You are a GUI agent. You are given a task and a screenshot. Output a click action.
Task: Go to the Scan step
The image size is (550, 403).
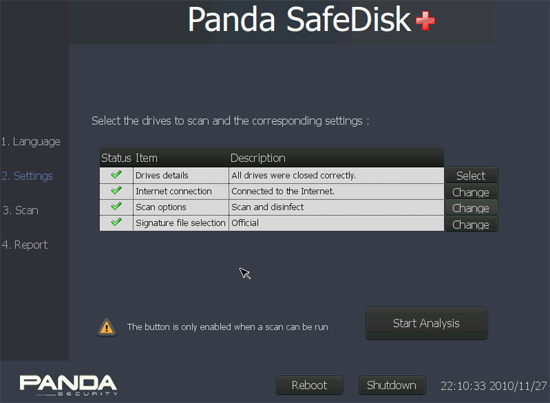pyautogui.click(x=20, y=210)
